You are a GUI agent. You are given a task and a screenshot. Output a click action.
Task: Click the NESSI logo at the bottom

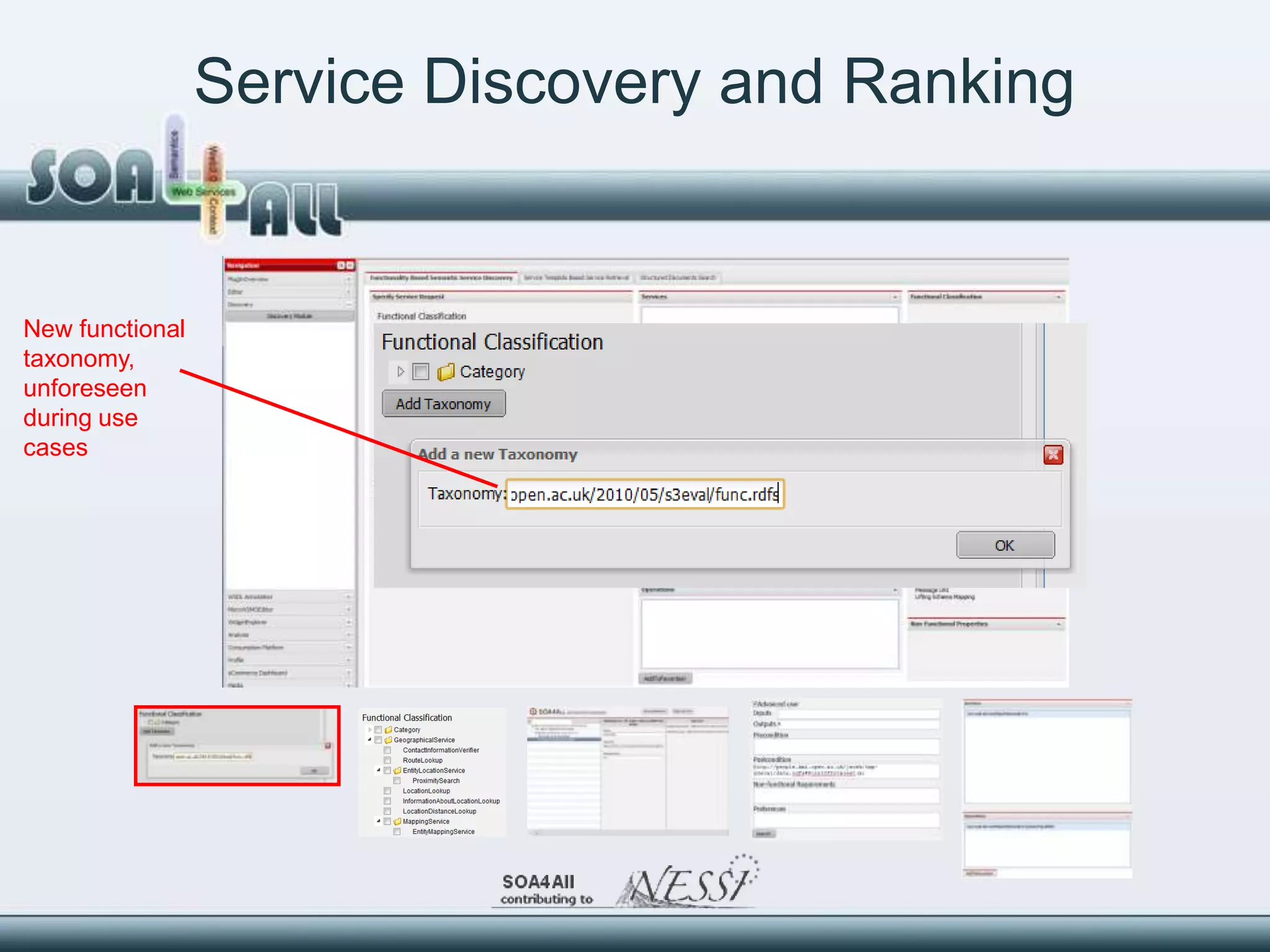(688, 881)
